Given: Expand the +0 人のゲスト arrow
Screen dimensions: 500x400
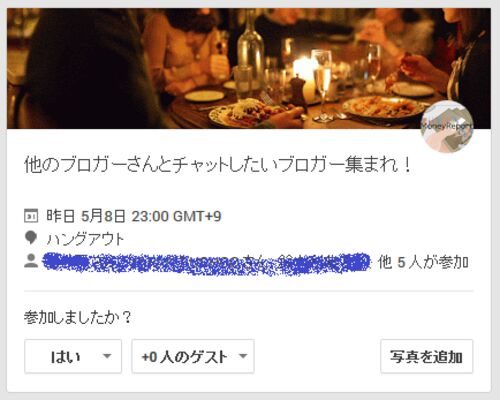Looking at the screenshot, I should point(243,356).
